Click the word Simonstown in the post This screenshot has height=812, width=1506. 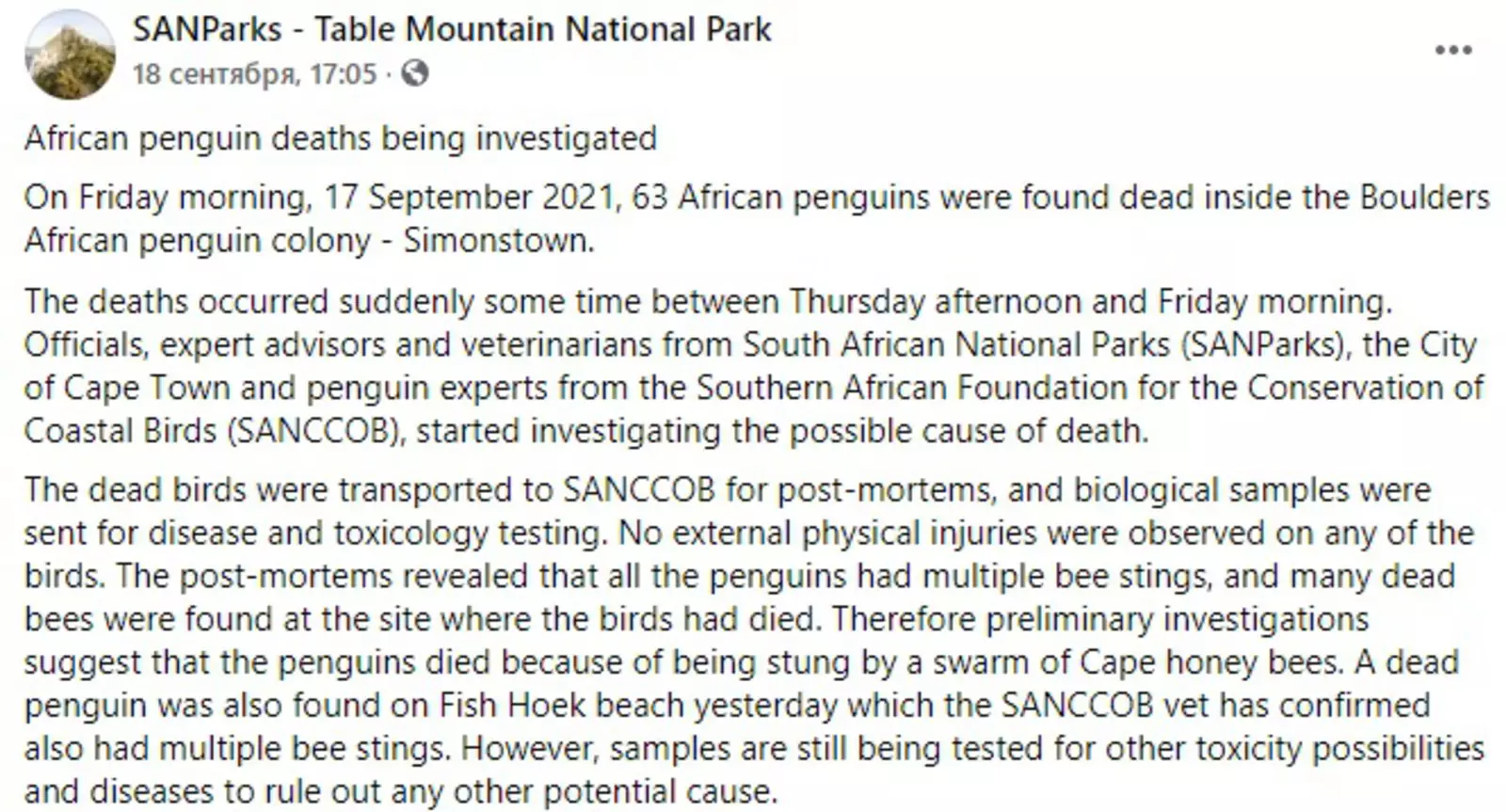pyautogui.click(x=497, y=241)
